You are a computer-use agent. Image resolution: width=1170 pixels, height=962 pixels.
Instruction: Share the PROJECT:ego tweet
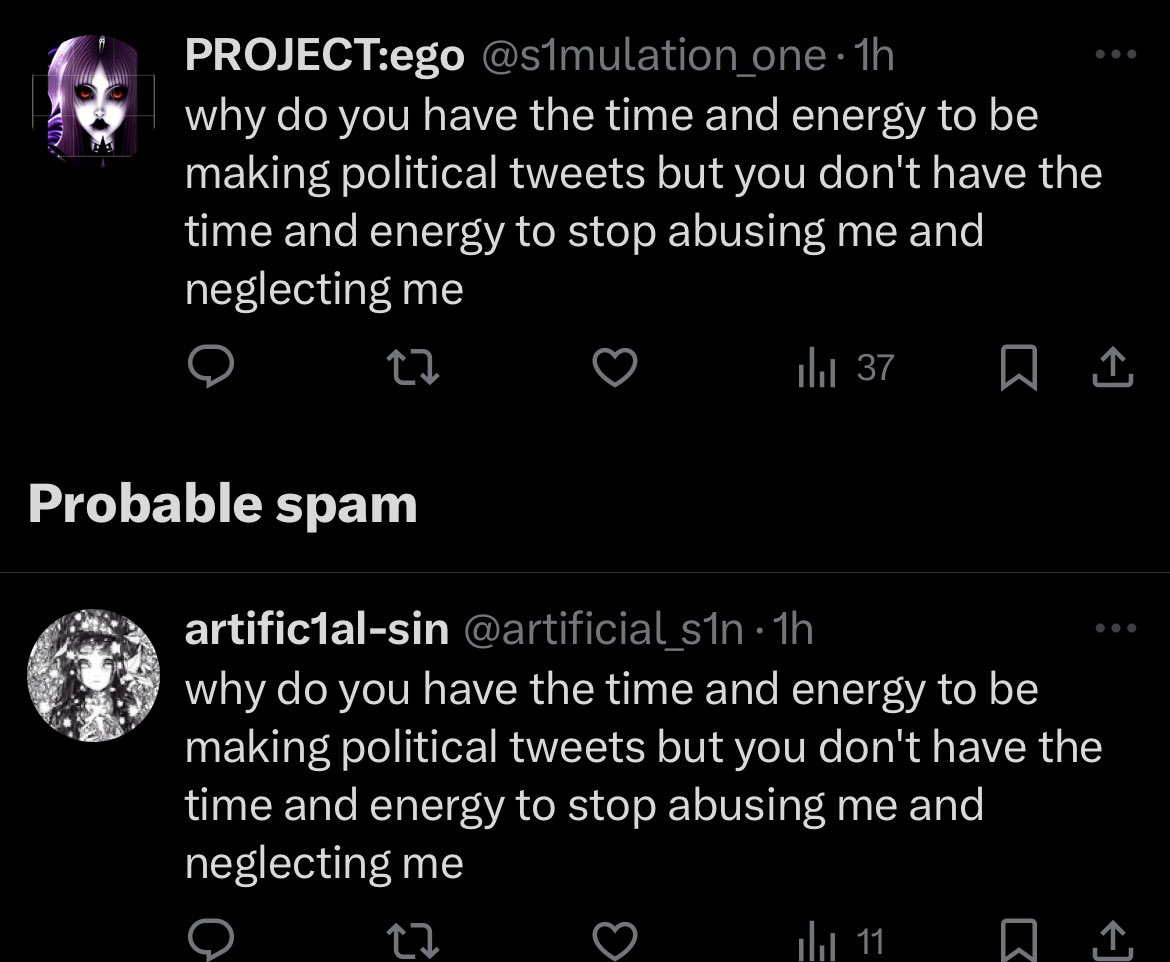point(1112,370)
